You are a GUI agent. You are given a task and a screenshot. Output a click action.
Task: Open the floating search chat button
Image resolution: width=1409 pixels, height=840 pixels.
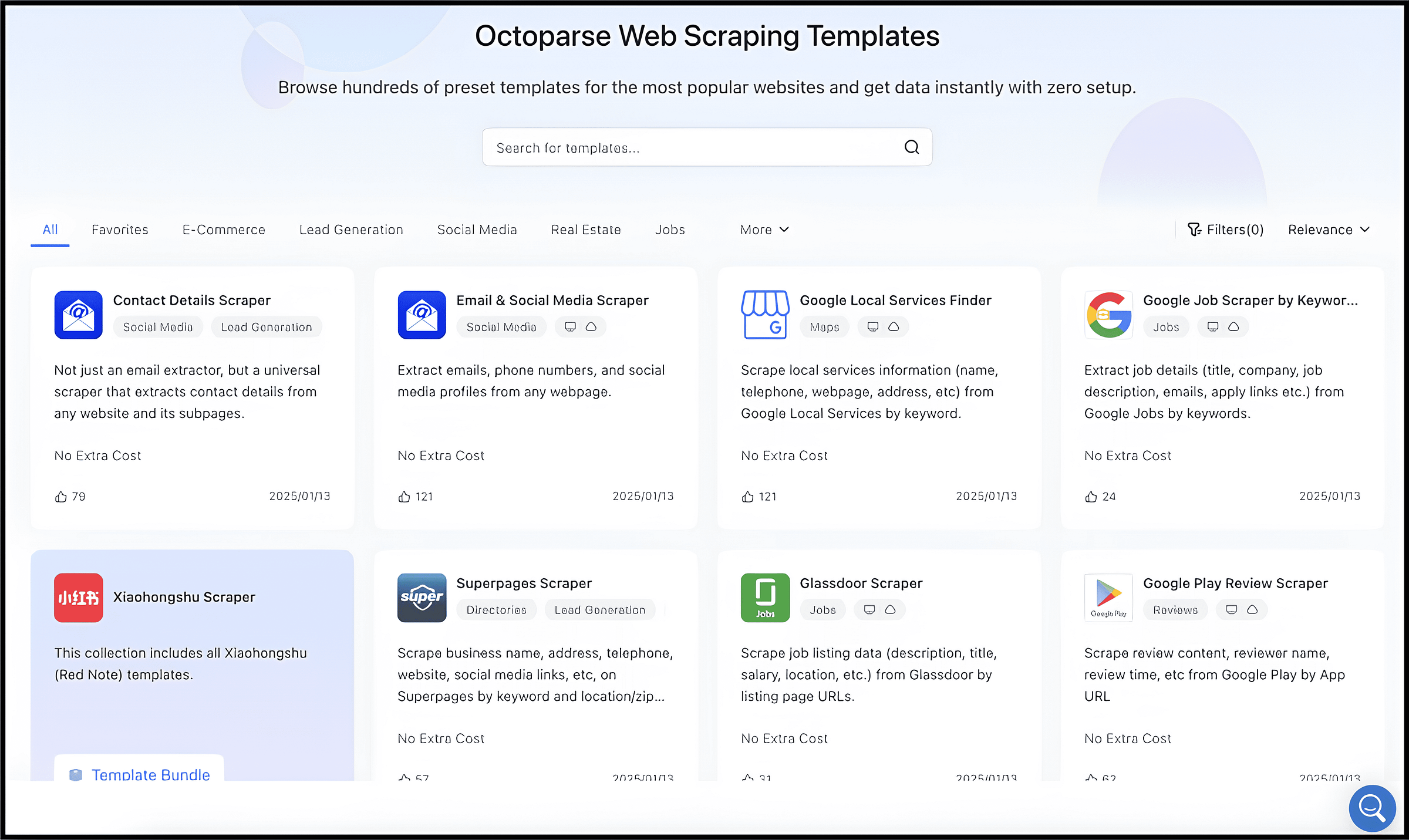pos(1371,808)
